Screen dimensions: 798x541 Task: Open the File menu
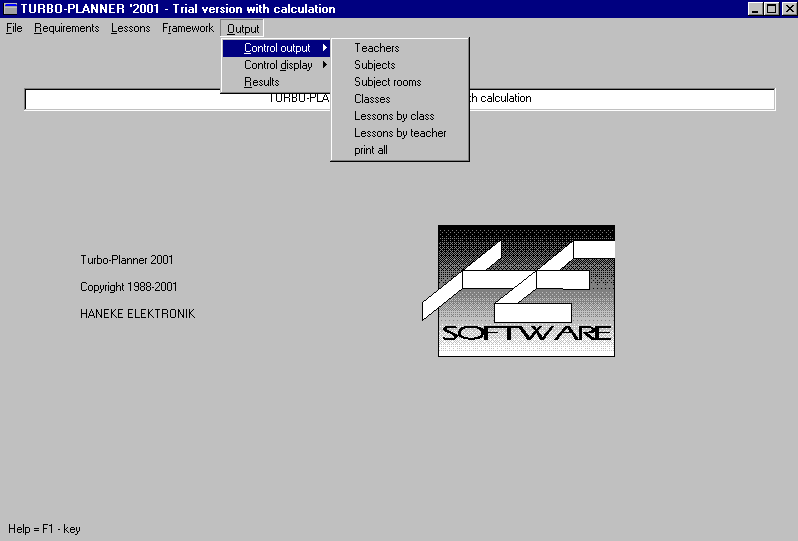[14, 28]
